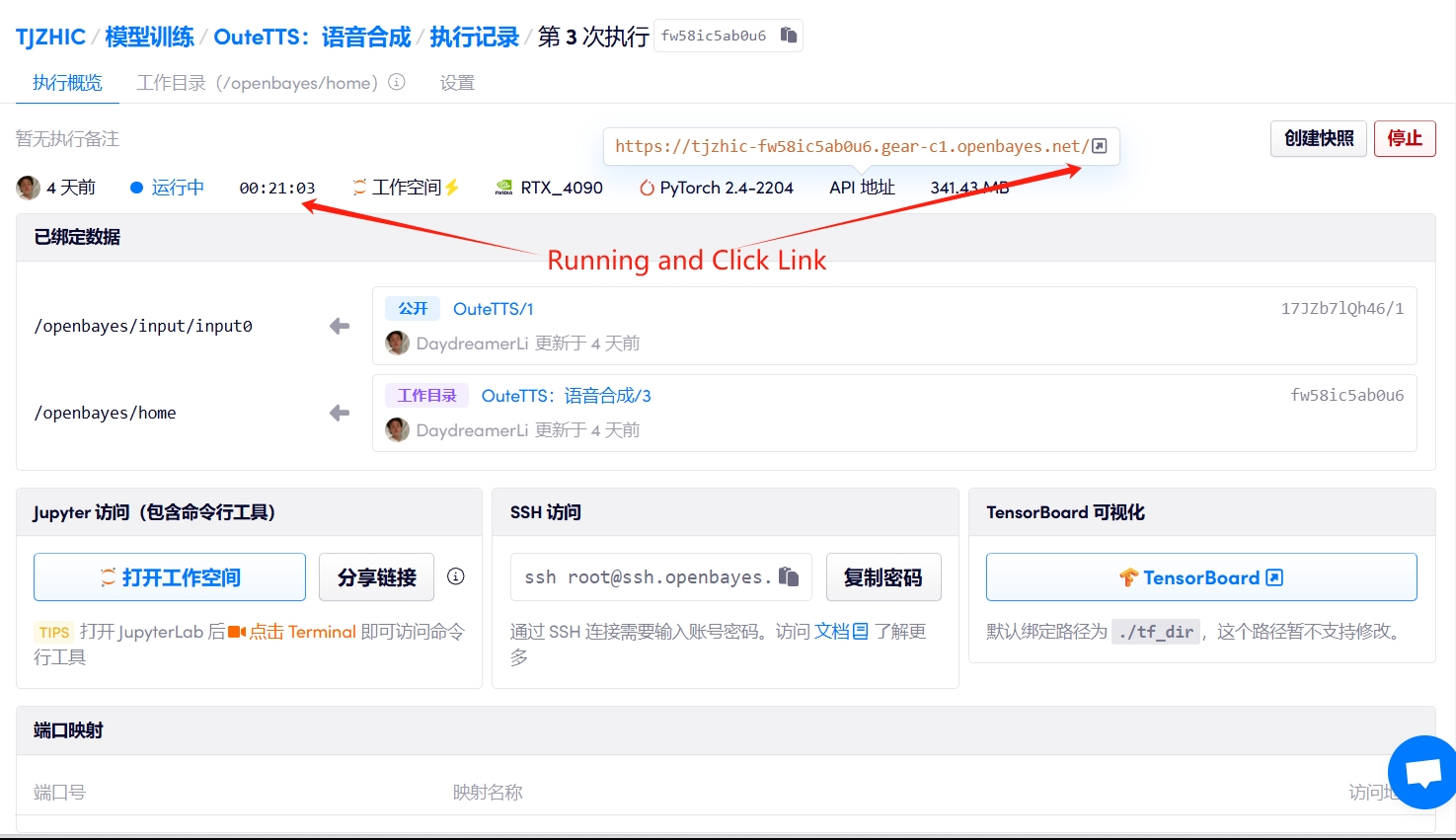Click the 复制密码 button
Image resolution: width=1456 pixels, height=840 pixels.
[x=882, y=577]
